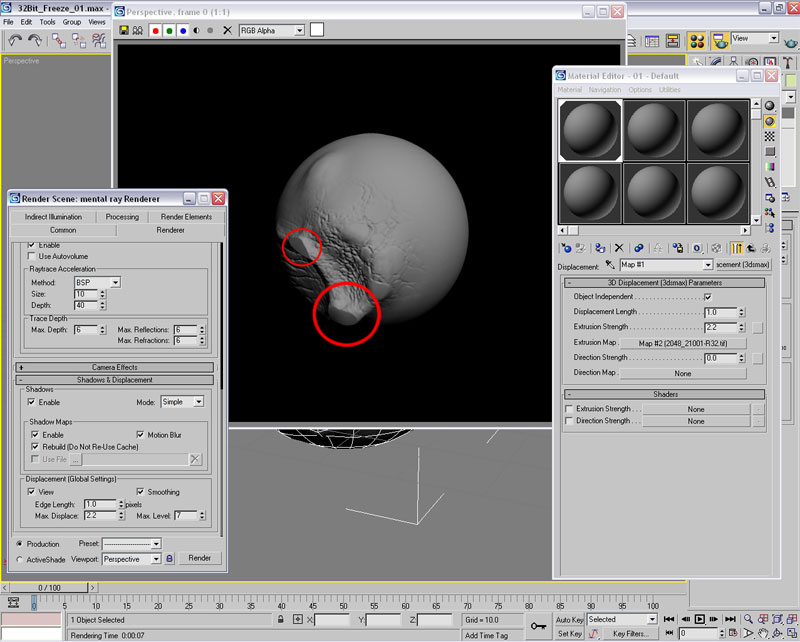Open the Selected key filter dropdown
This screenshot has height=642, width=800.
click(x=621, y=619)
